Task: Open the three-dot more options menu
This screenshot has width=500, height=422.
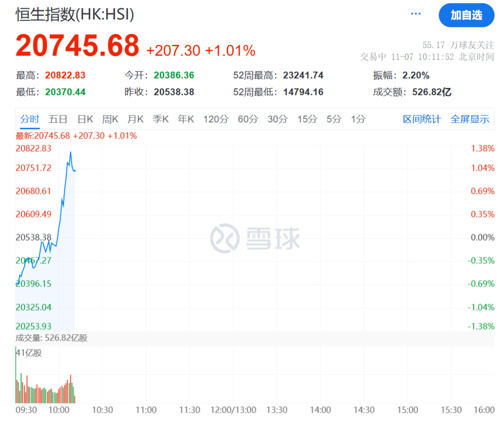Action: 415,14
